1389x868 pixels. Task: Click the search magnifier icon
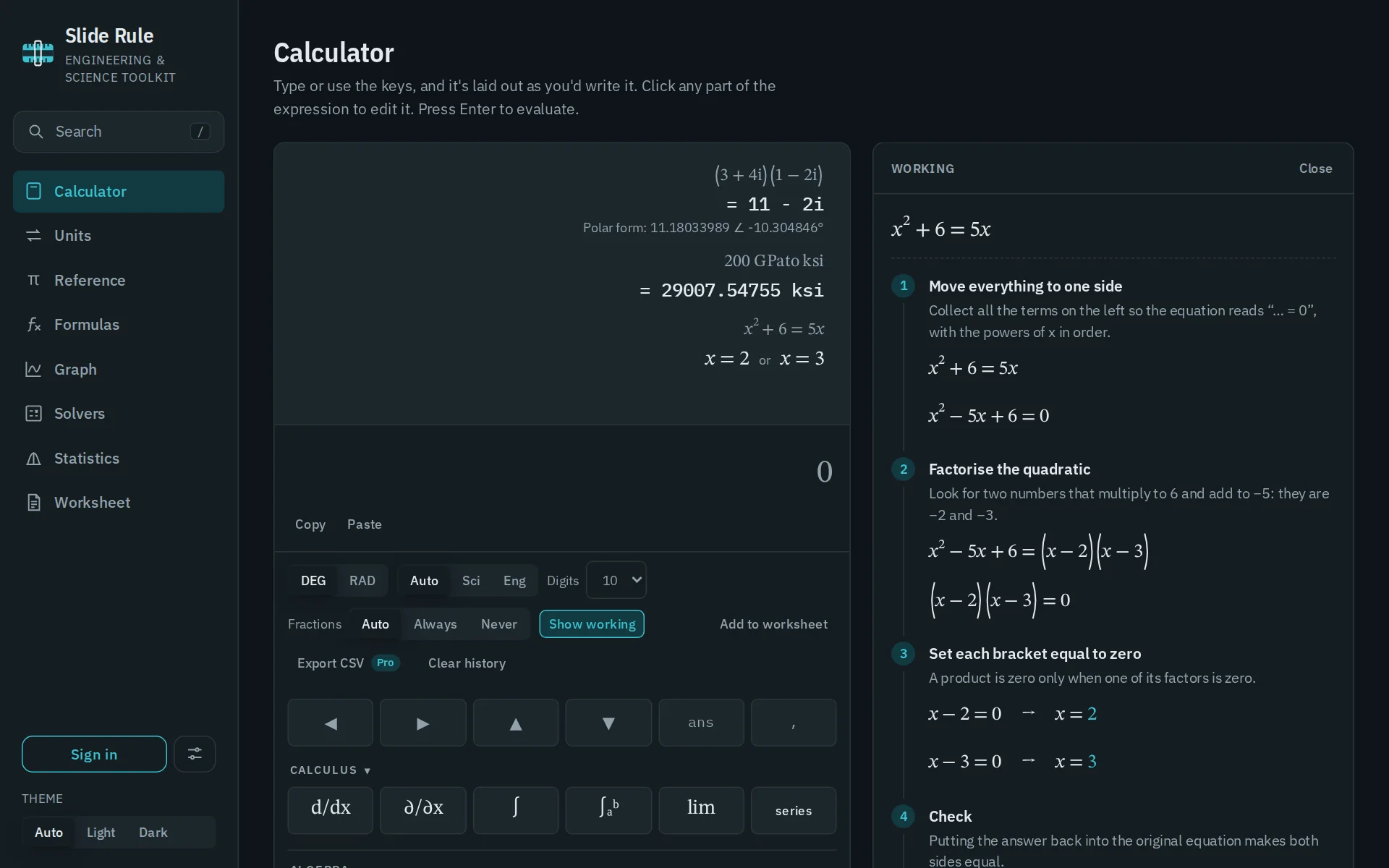point(35,132)
